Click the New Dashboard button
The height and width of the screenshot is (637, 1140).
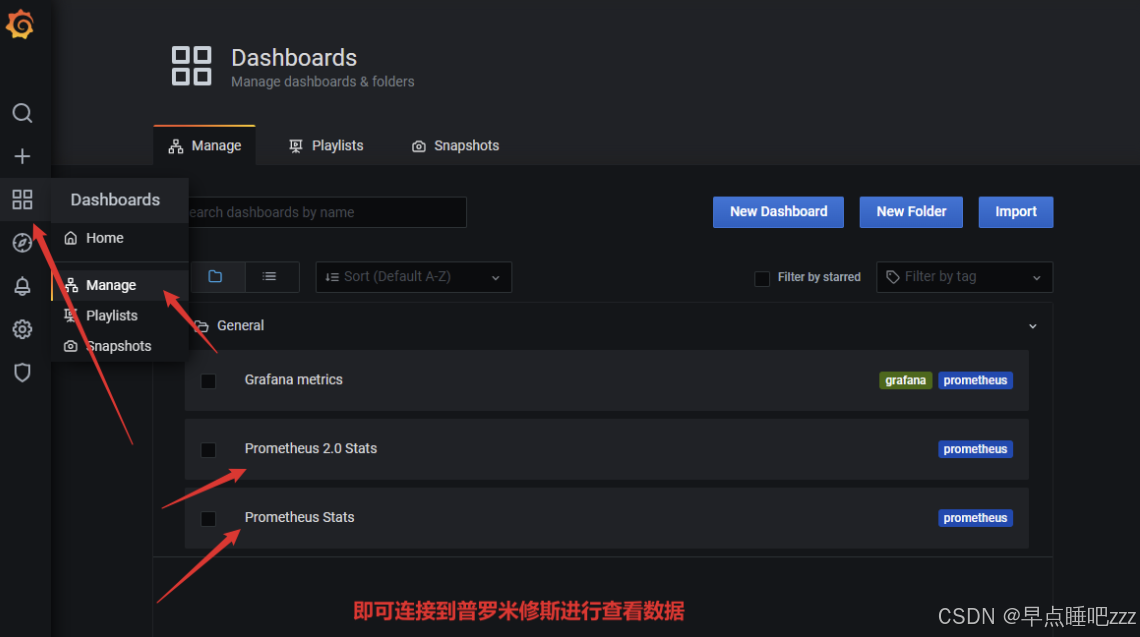[x=778, y=212]
